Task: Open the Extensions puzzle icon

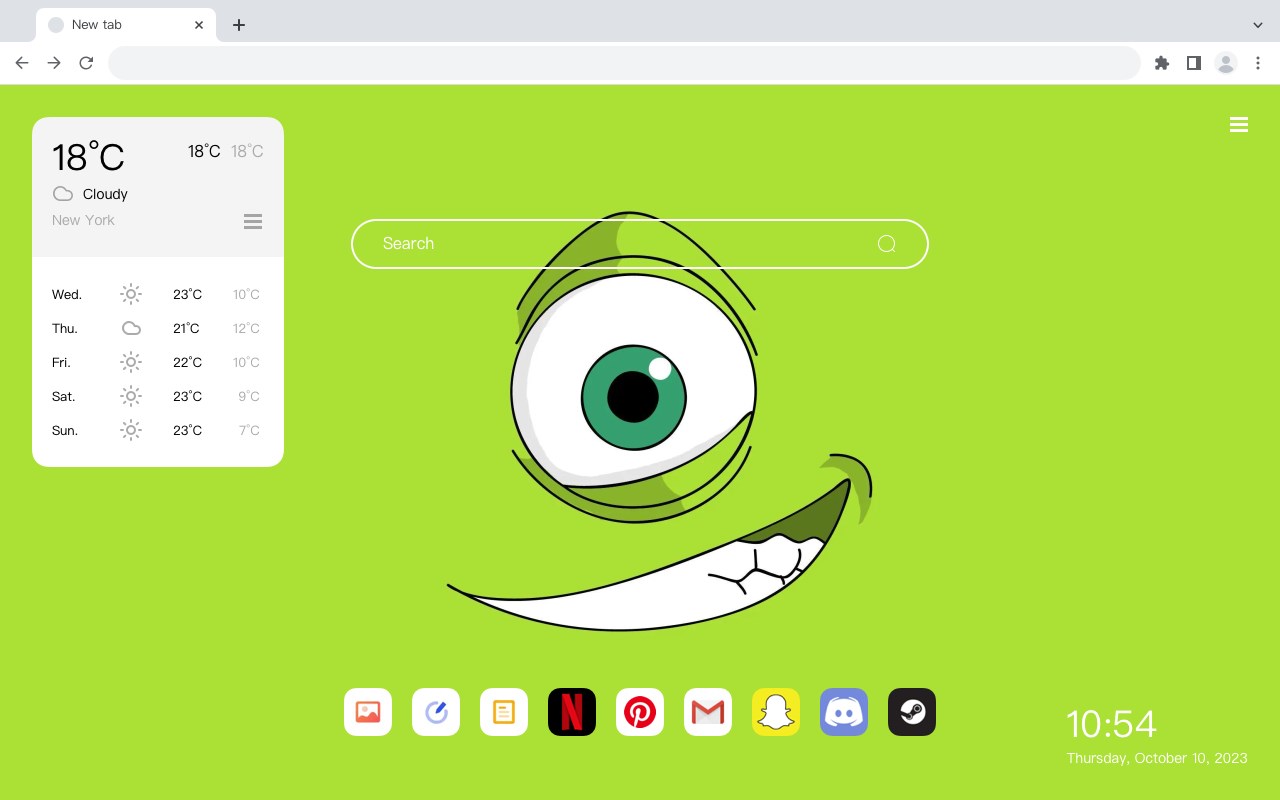Action: click(x=1162, y=63)
